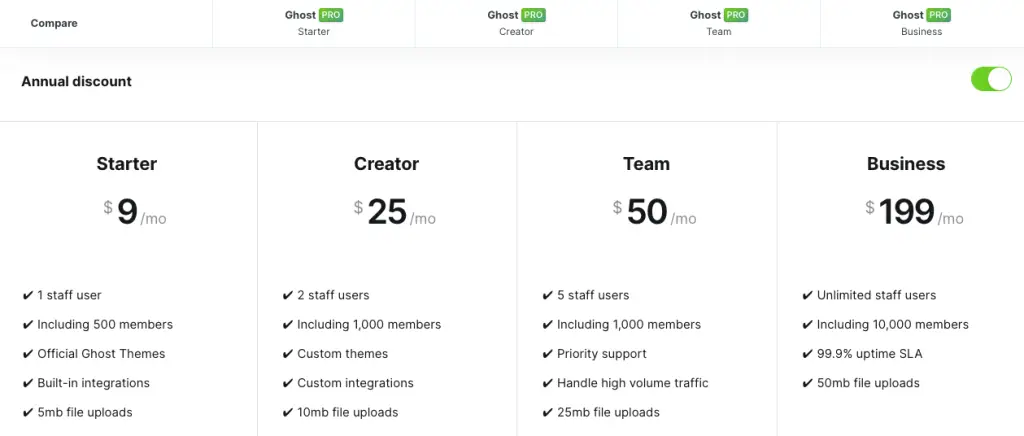Click '5 staff users' feature
The image size is (1024, 436).
(593, 295)
